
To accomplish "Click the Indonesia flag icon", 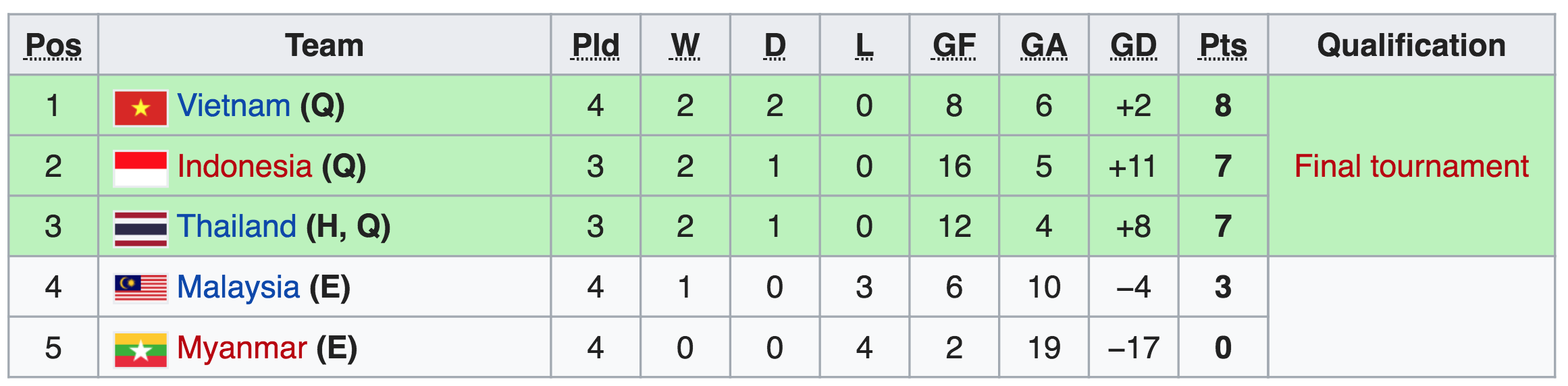I will 140,168.
